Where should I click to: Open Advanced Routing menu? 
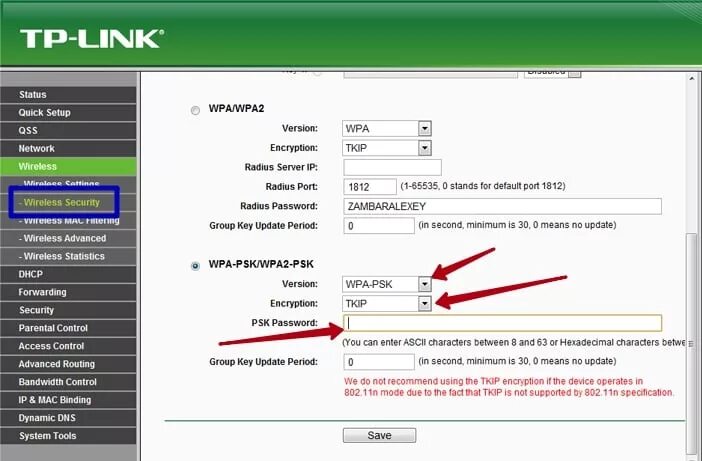point(68,364)
